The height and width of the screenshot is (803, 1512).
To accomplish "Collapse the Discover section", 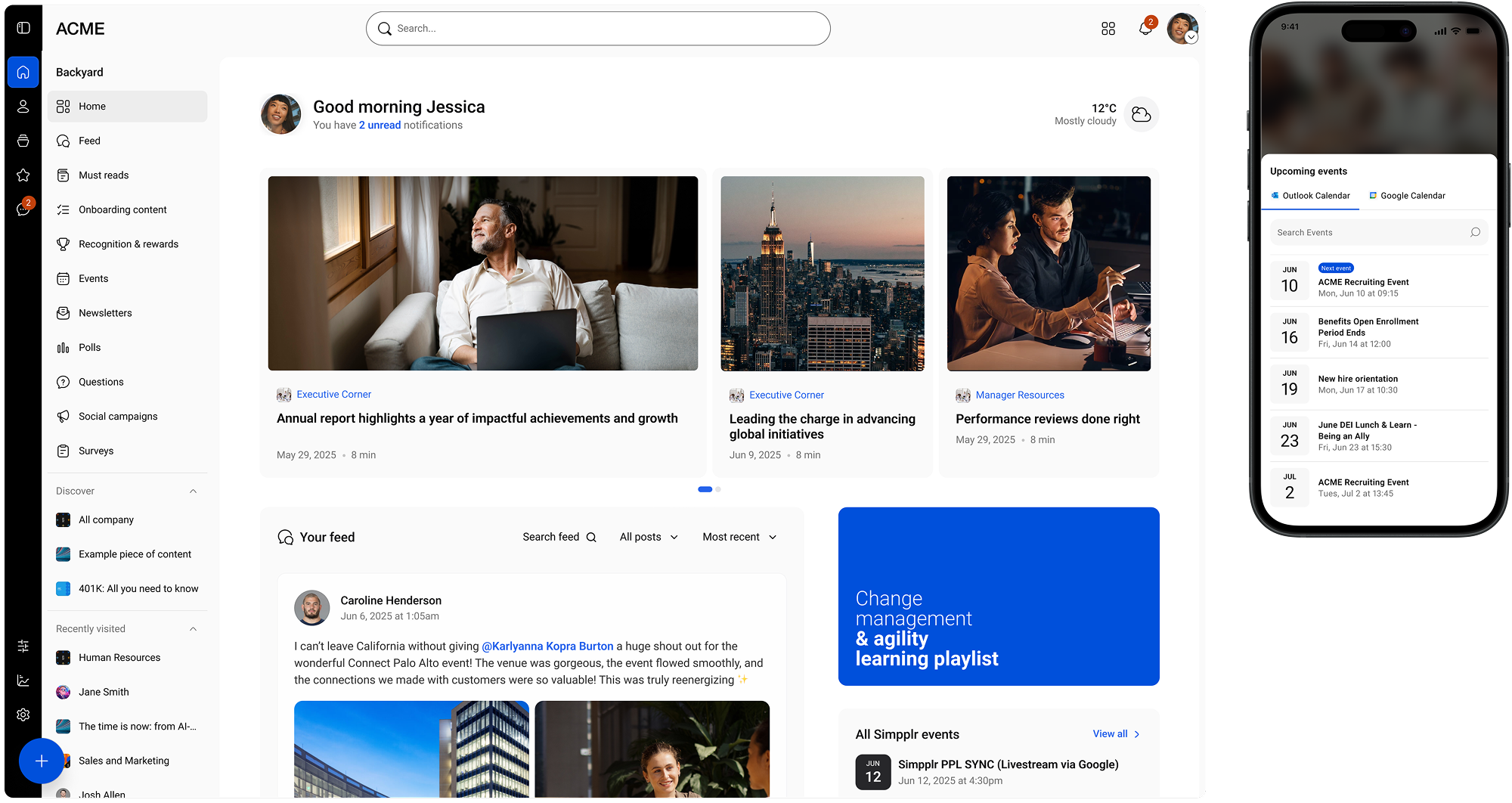I will click(193, 491).
